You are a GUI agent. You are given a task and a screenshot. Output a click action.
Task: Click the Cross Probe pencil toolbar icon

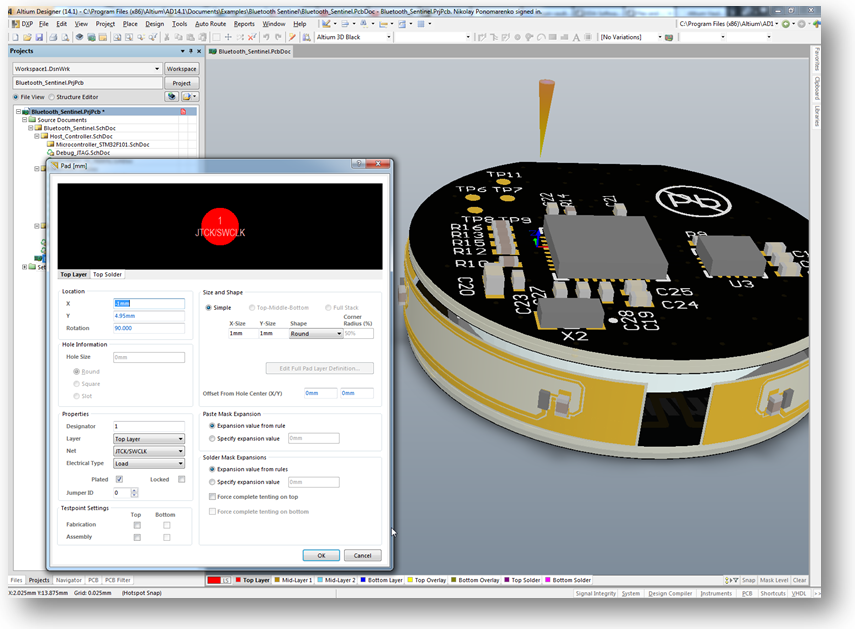coord(292,37)
